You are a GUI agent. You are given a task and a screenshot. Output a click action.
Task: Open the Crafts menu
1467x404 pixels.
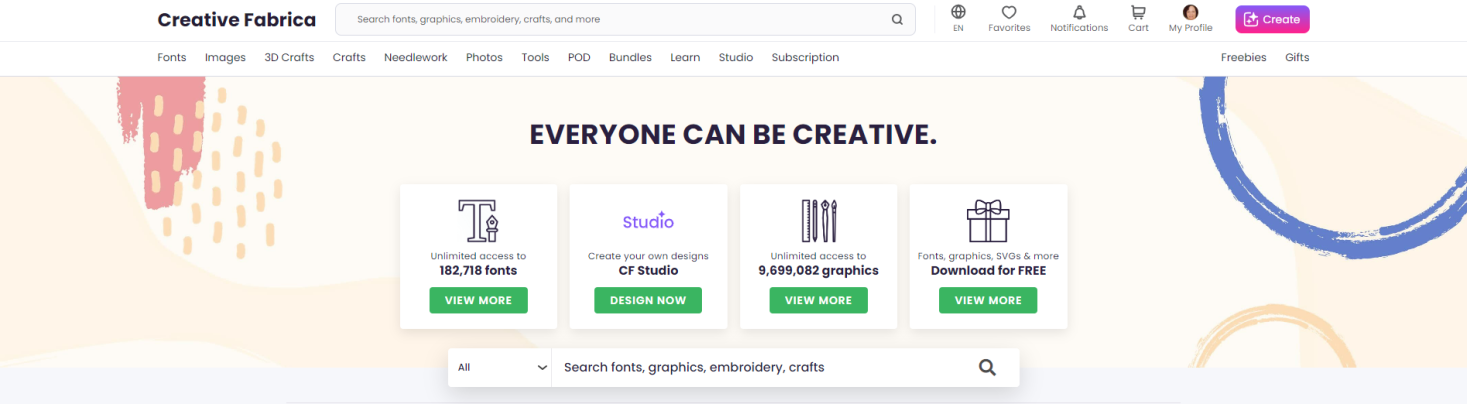coord(349,57)
